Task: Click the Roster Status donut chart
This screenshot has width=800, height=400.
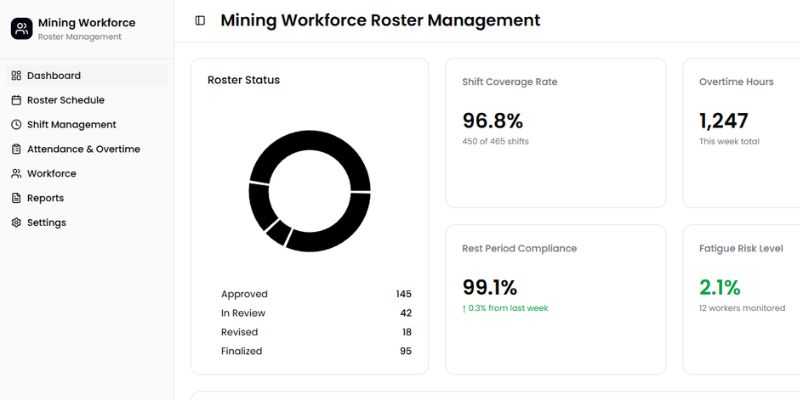Action: pos(310,191)
